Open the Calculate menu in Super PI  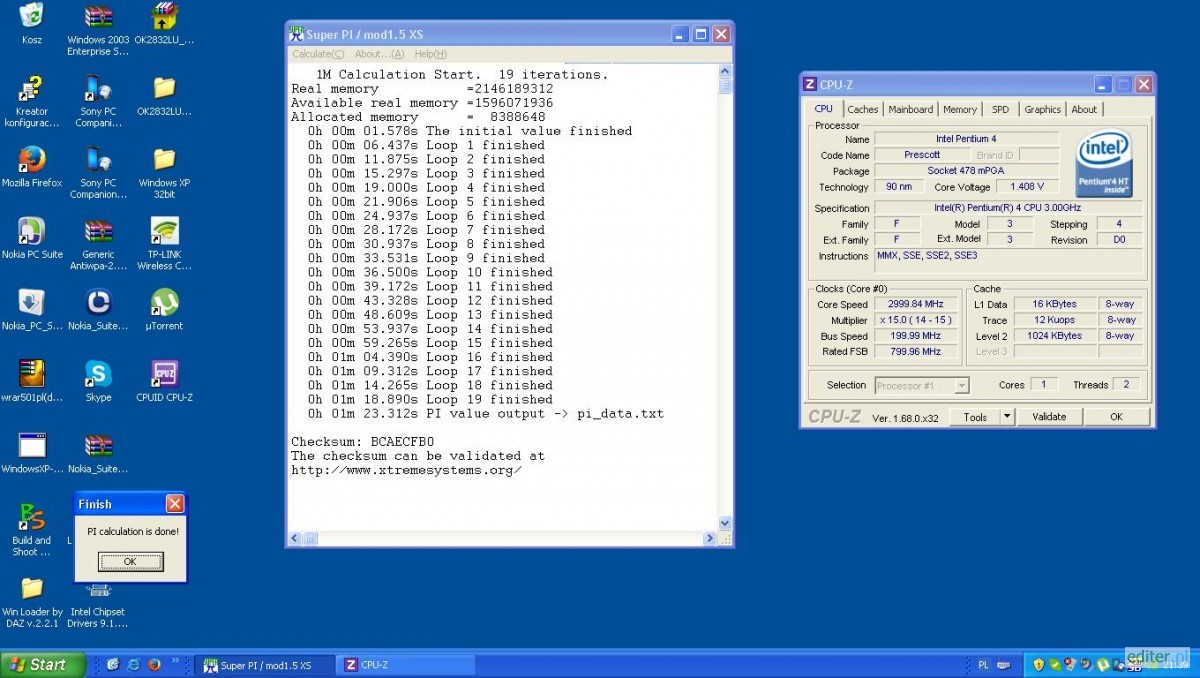[318, 54]
